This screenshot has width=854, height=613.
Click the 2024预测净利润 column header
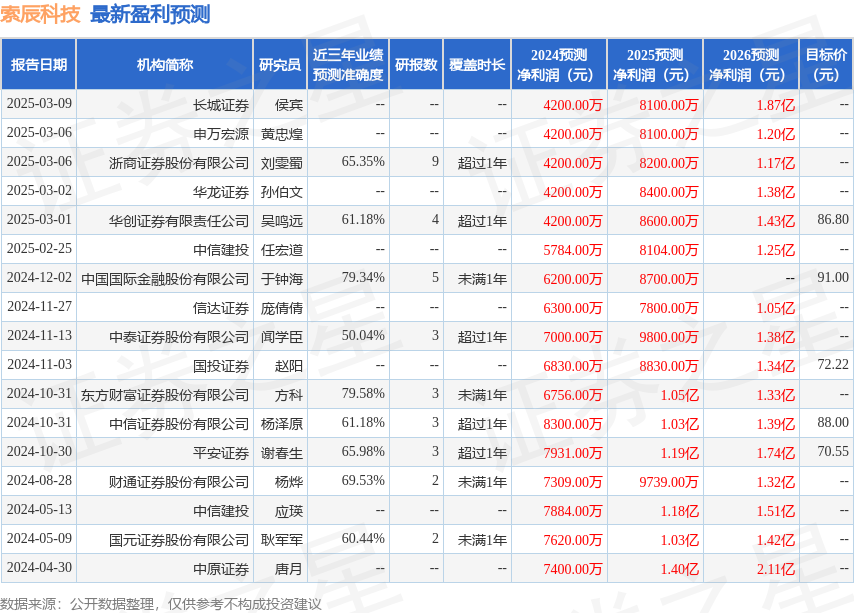(x=559, y=65)
